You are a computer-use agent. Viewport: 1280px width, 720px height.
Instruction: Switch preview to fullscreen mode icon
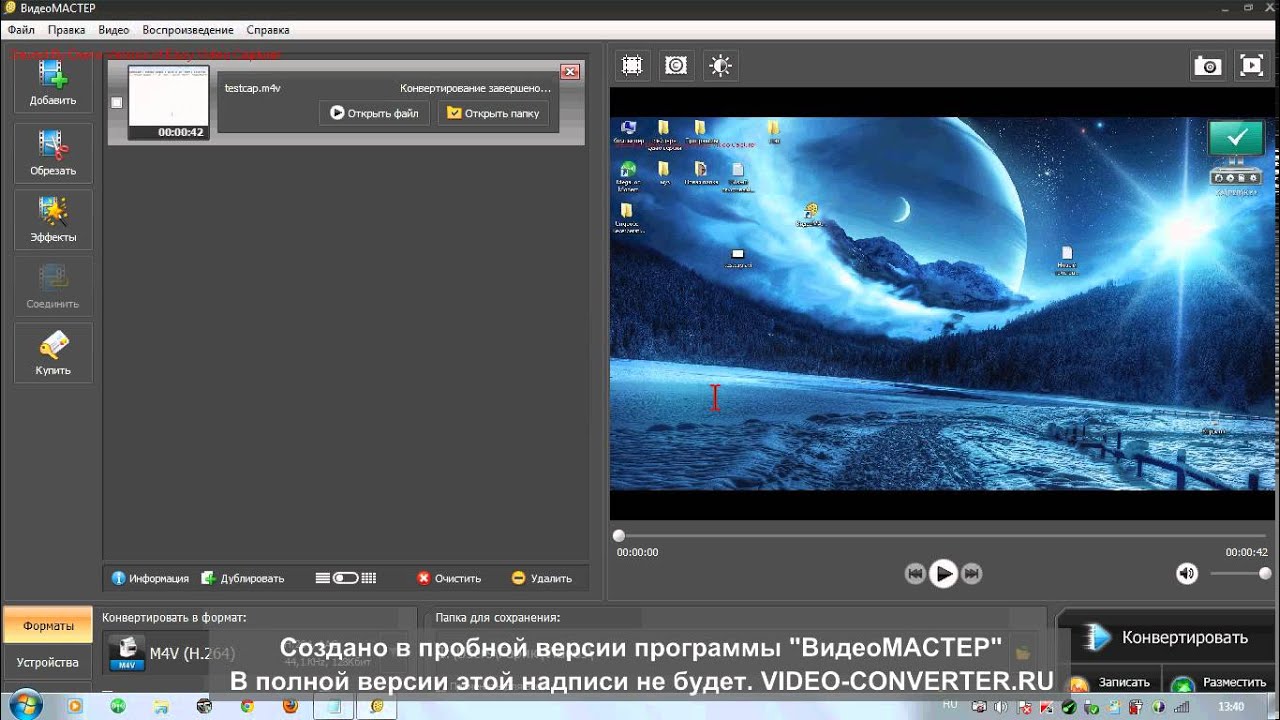(x=1251, y=66)
